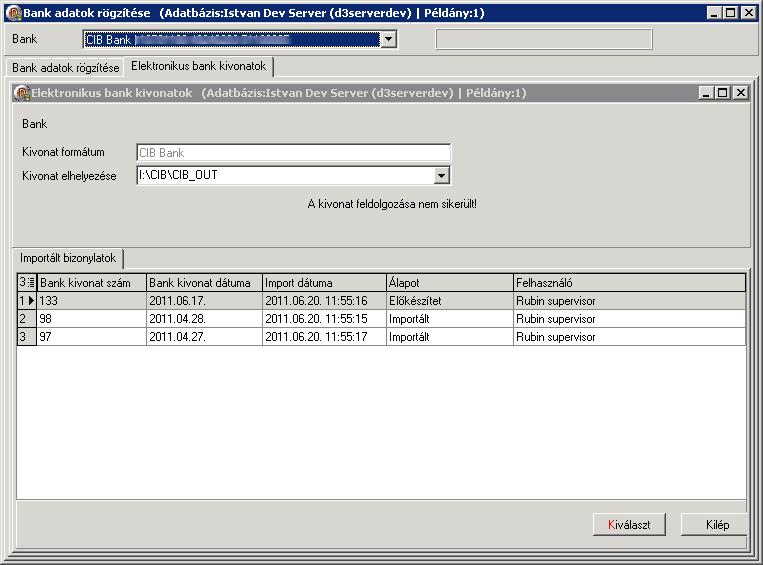Viewport: 763px width, 565px height.
Task: Click the Felhasználó column header
Action: [x=629, y=283]
